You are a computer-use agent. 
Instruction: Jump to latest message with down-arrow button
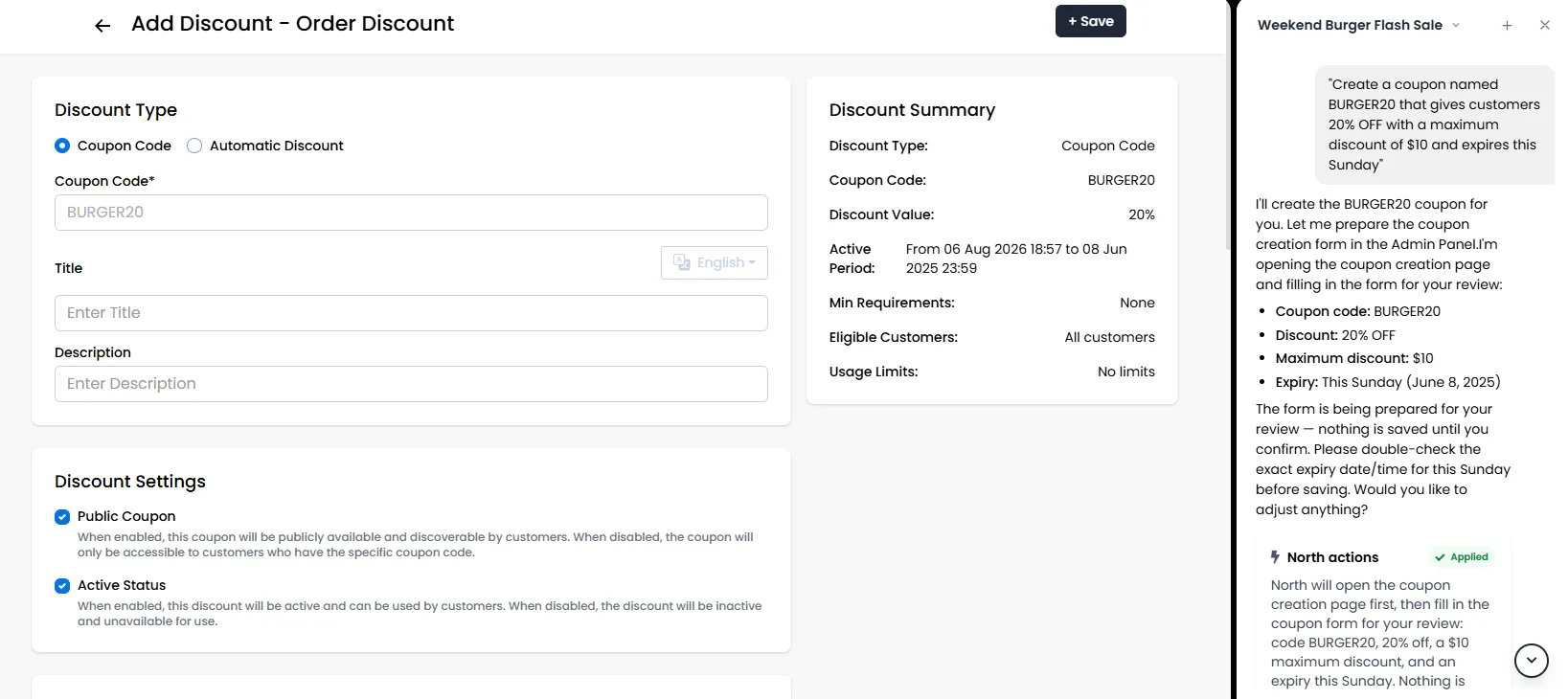(x=1531, y=660)
